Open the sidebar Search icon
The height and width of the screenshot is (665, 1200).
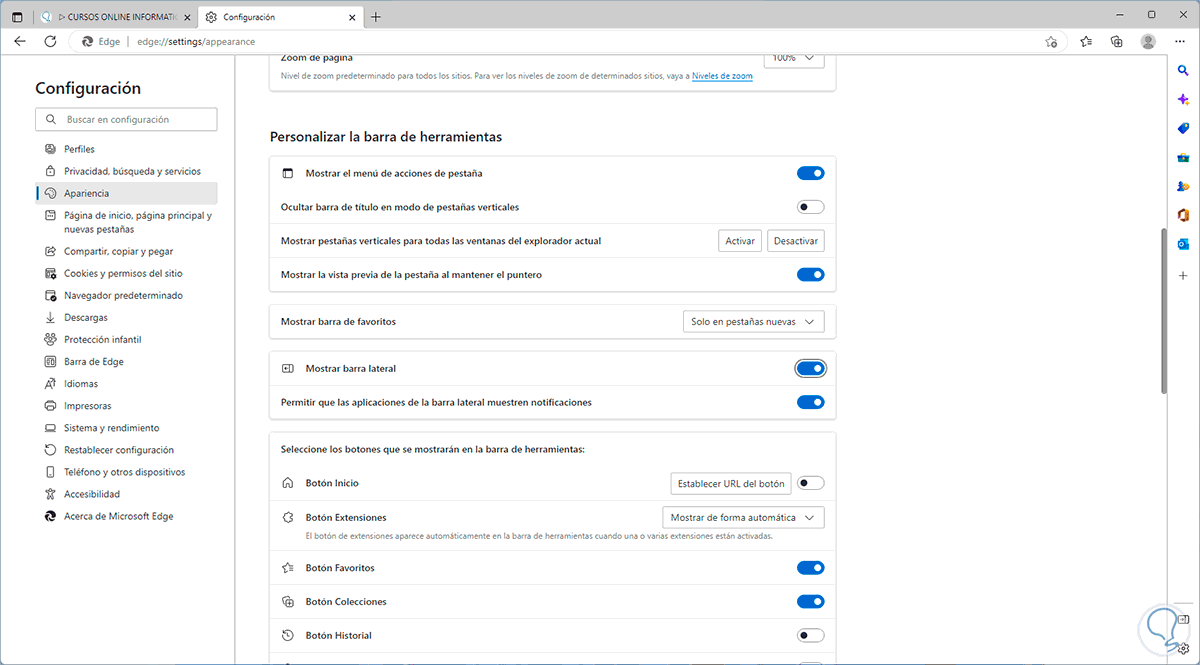(x=1183, y=69)
